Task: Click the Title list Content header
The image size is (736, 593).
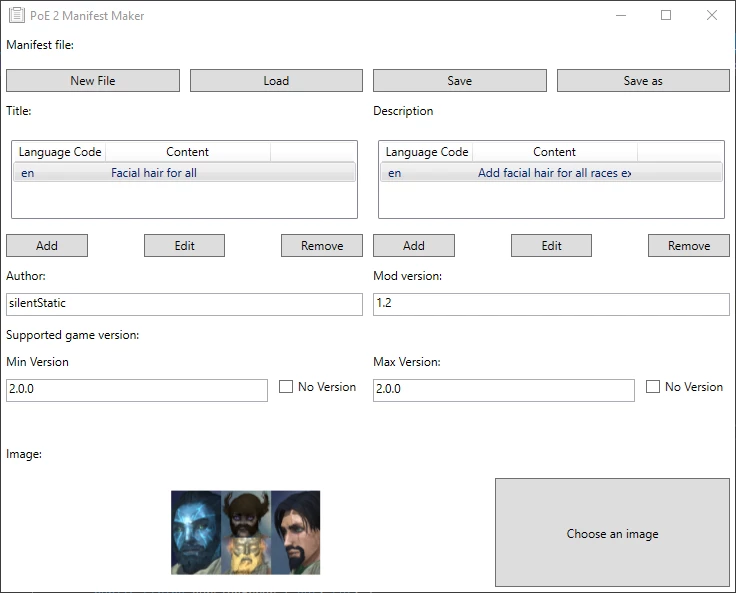Action: 187,152
